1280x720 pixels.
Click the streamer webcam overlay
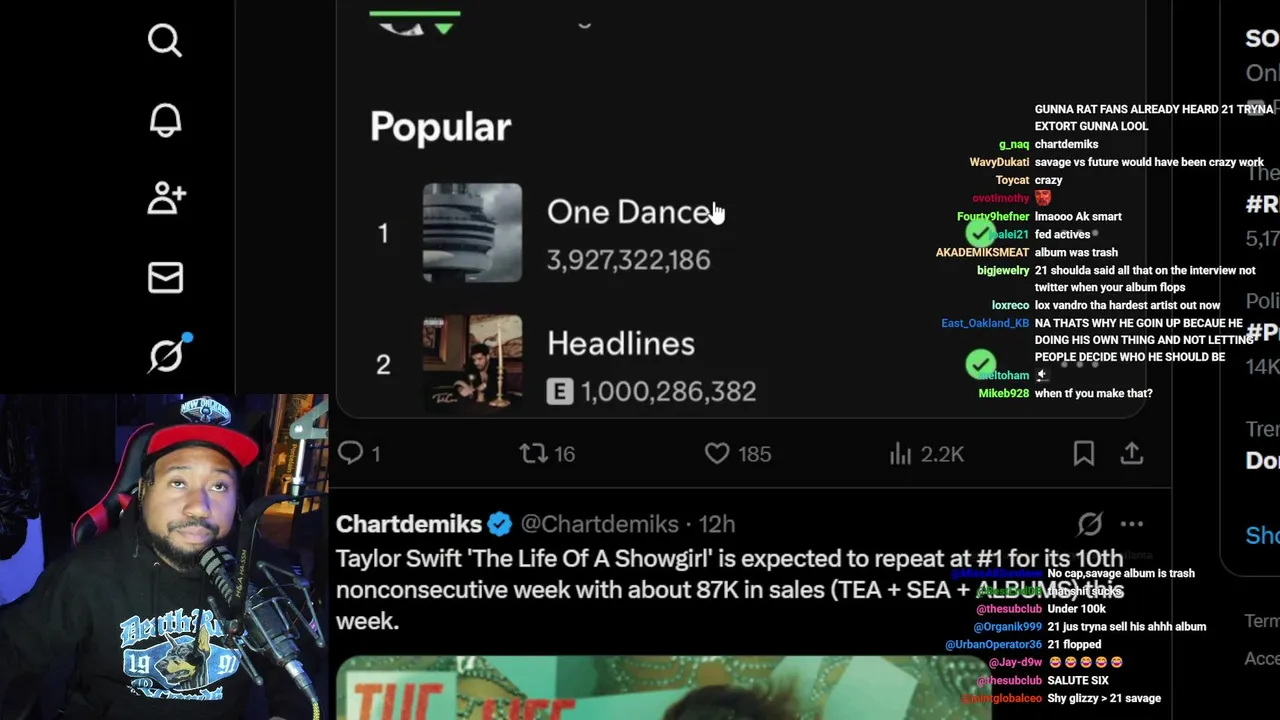click(164, 557)
